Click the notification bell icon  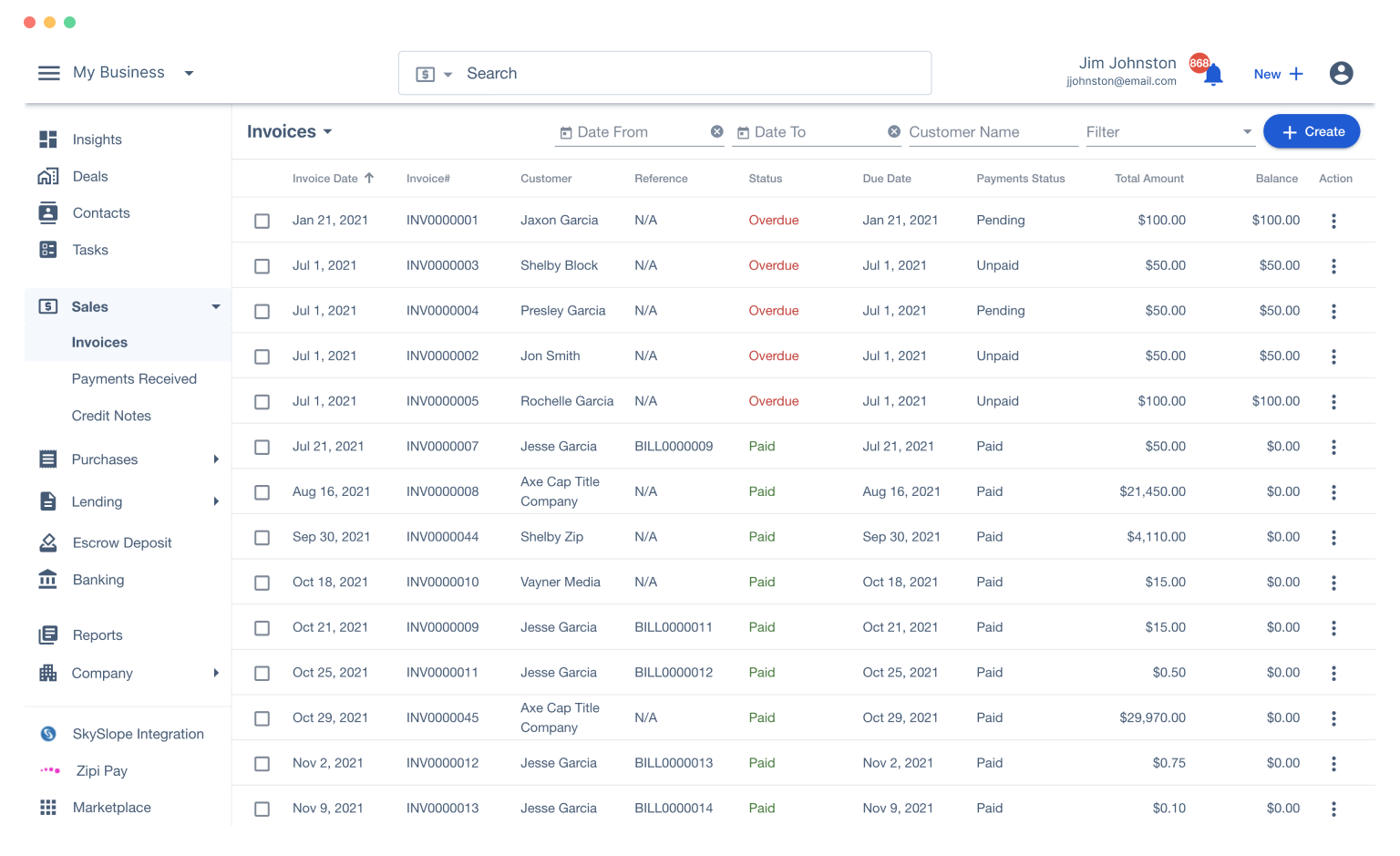(1213, 76)
